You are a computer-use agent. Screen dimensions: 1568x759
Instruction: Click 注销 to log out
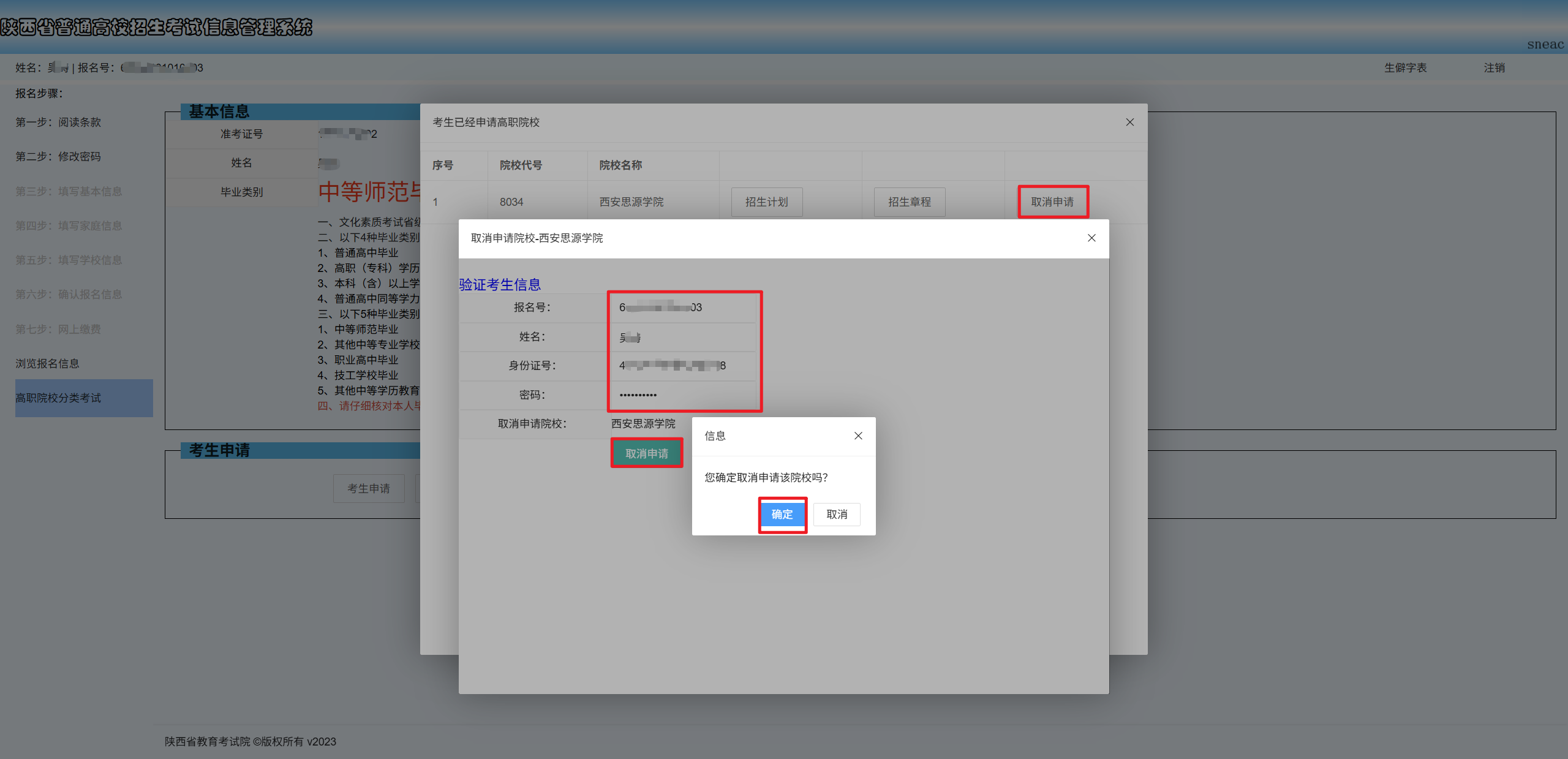click(1493, 67)
